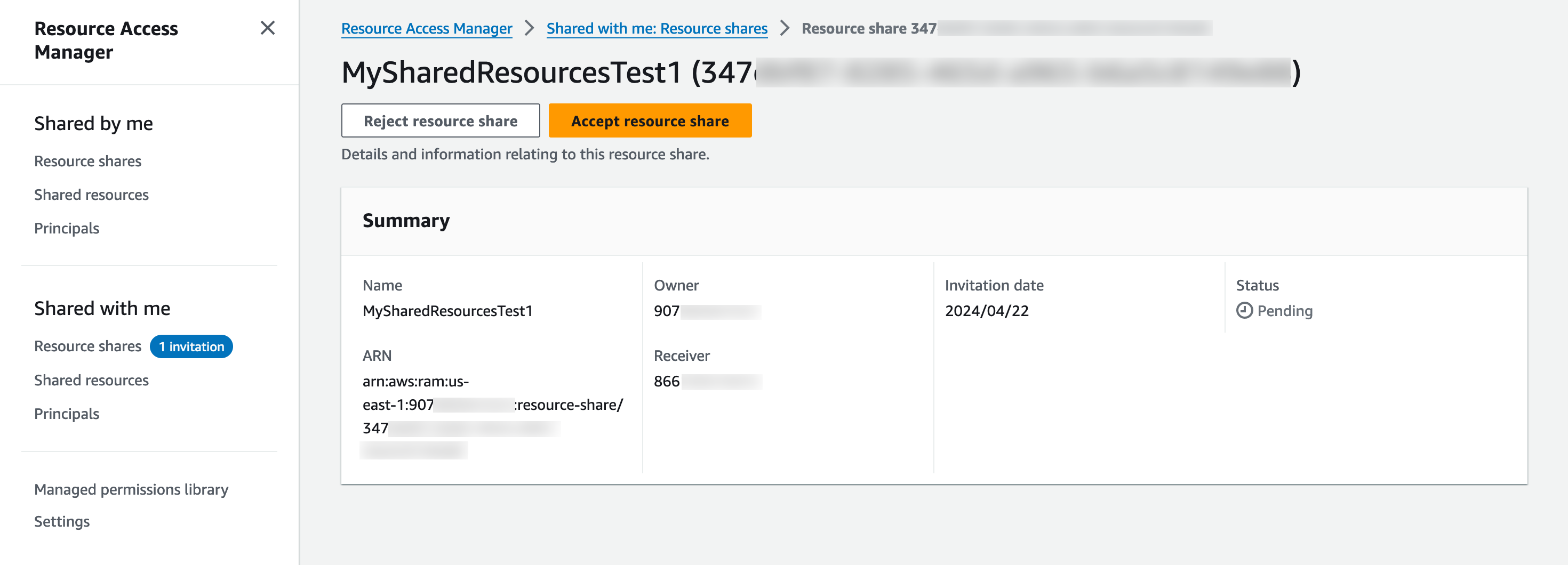This screenshot has width=1568, height=565.
Task: Click the Pending status clock icon
Action: point(1244,311)
